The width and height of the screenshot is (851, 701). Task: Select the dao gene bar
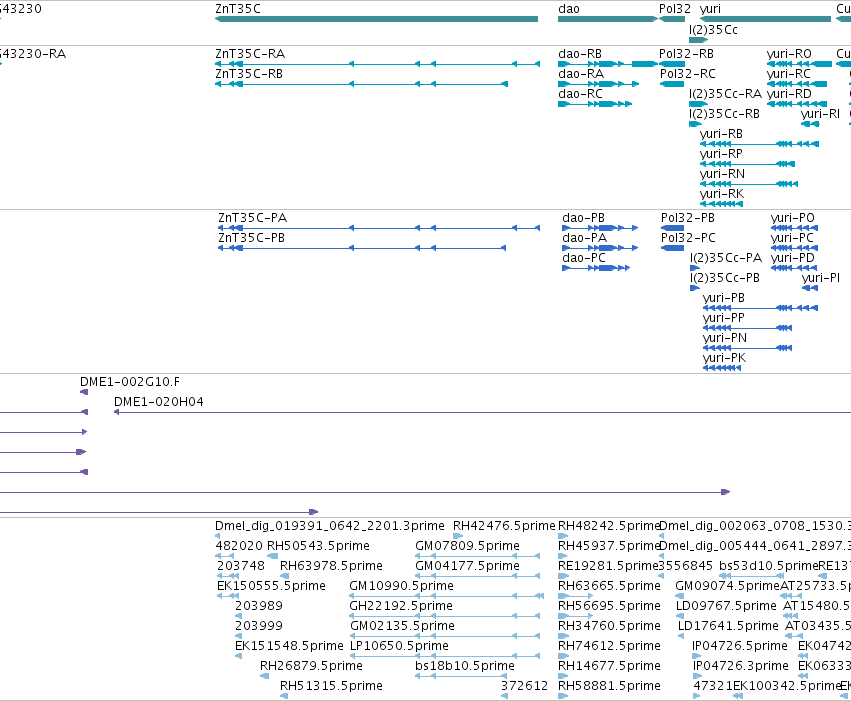(x=608, y=19)
